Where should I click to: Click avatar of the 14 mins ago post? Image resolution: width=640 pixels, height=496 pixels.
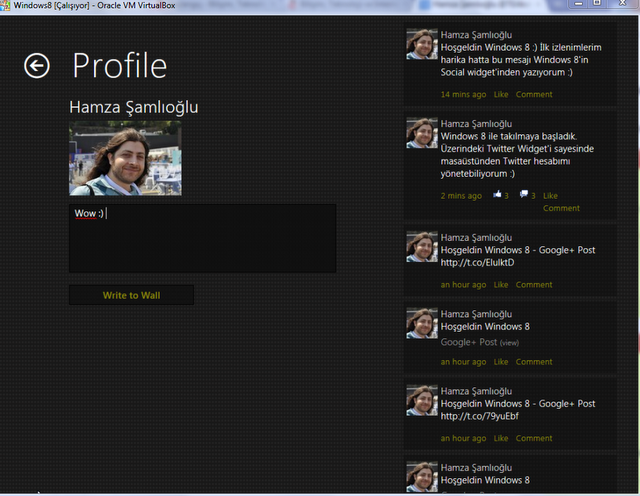(x=422, y=44)
